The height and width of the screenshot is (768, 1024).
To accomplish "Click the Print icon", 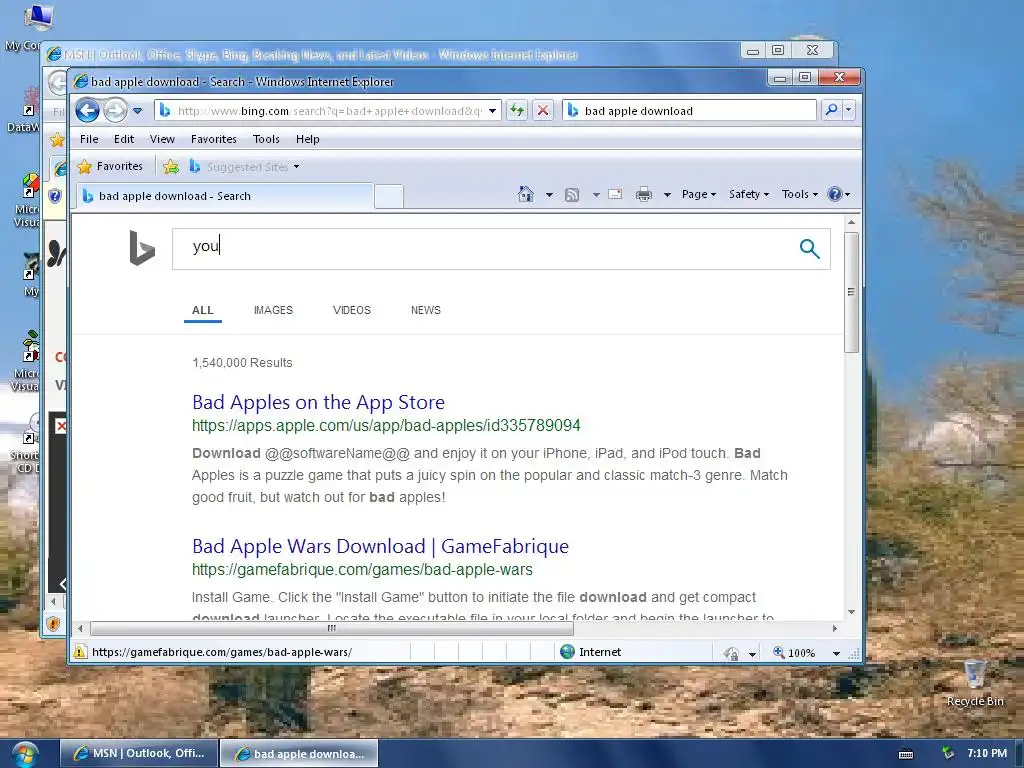I will pos(643,194).
